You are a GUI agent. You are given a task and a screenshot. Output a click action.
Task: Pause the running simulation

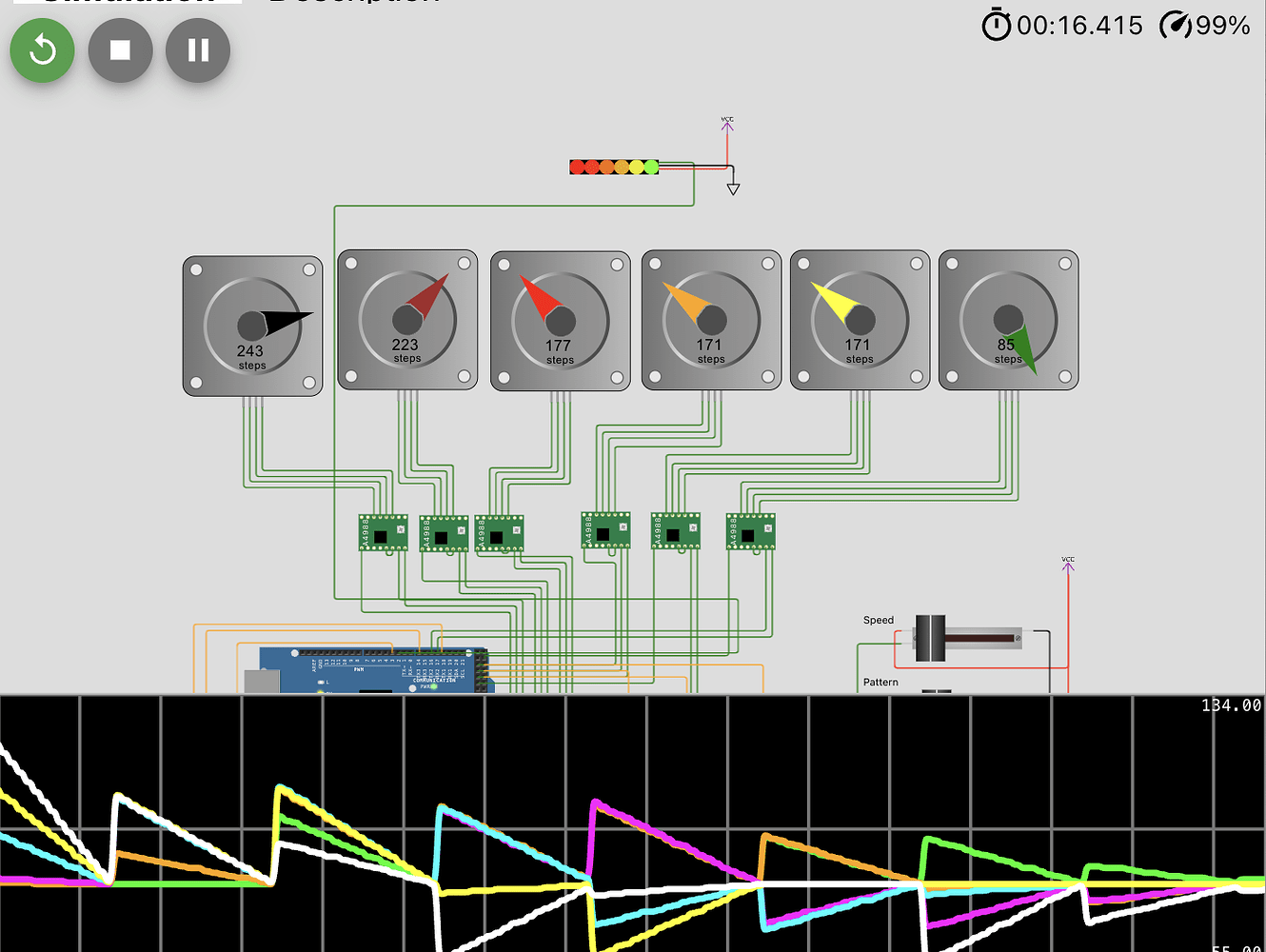pos(197,50)
